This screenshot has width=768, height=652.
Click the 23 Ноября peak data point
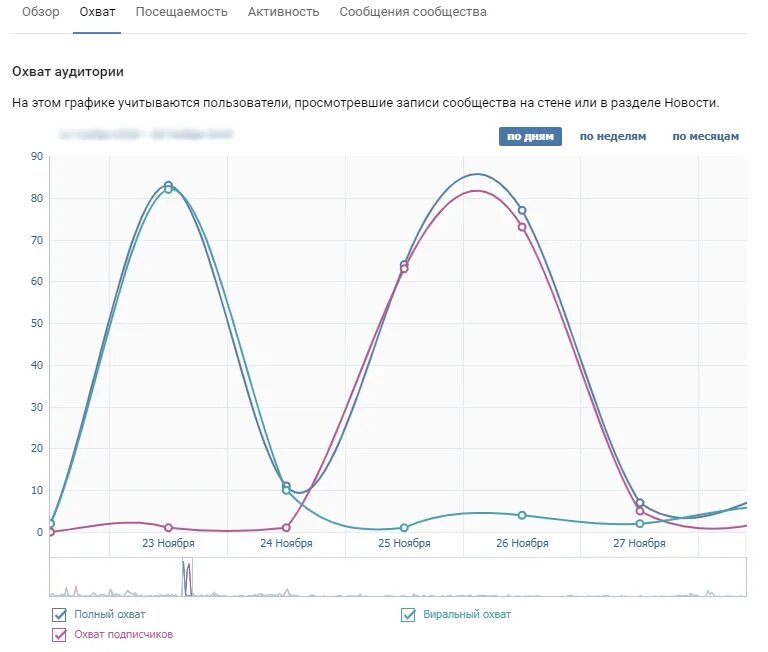tap(168, 186)
